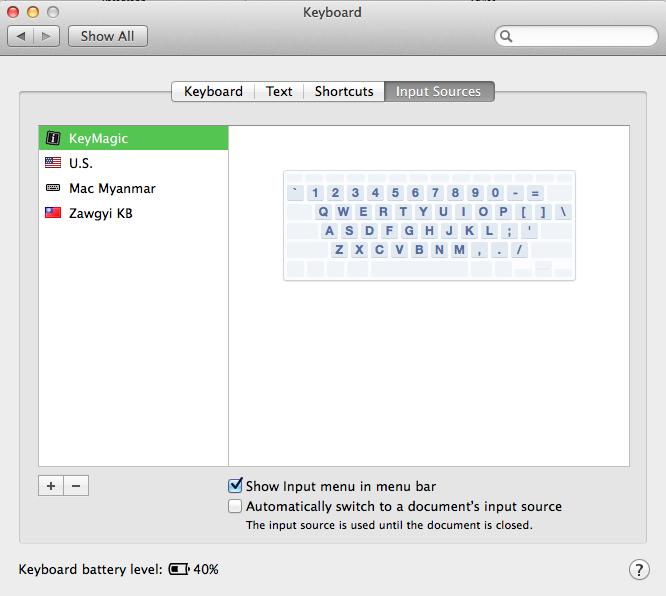Open help with the question mark button
Image resolution: width=666 pixels, height=596 pixels.
[639, 570]
